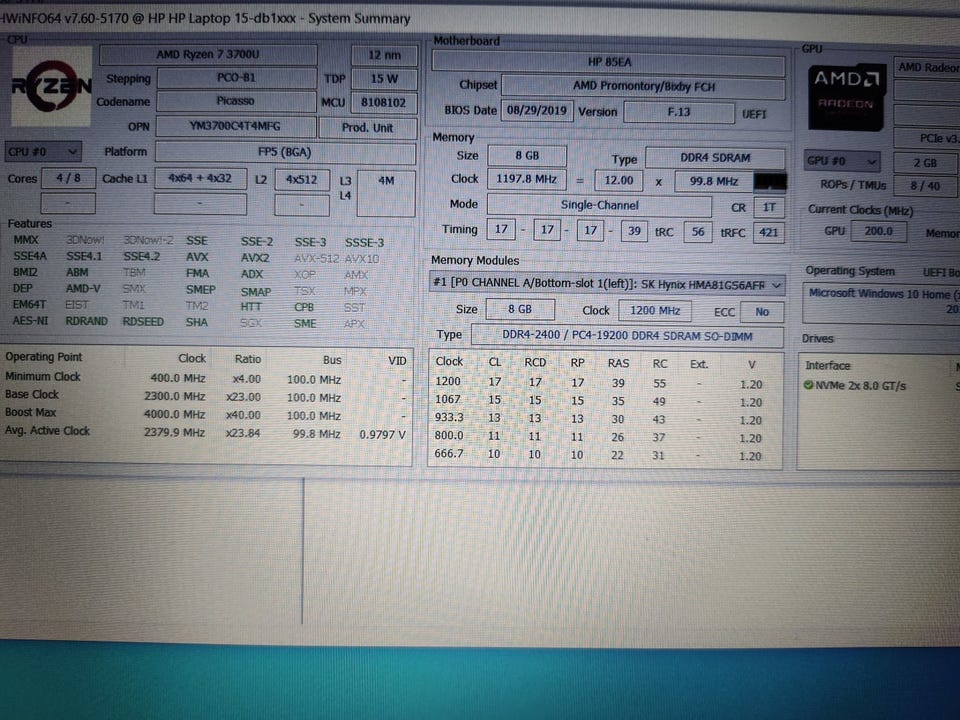Click the tRFC 421 timing value
960x720 pixels.
(768, 233)
